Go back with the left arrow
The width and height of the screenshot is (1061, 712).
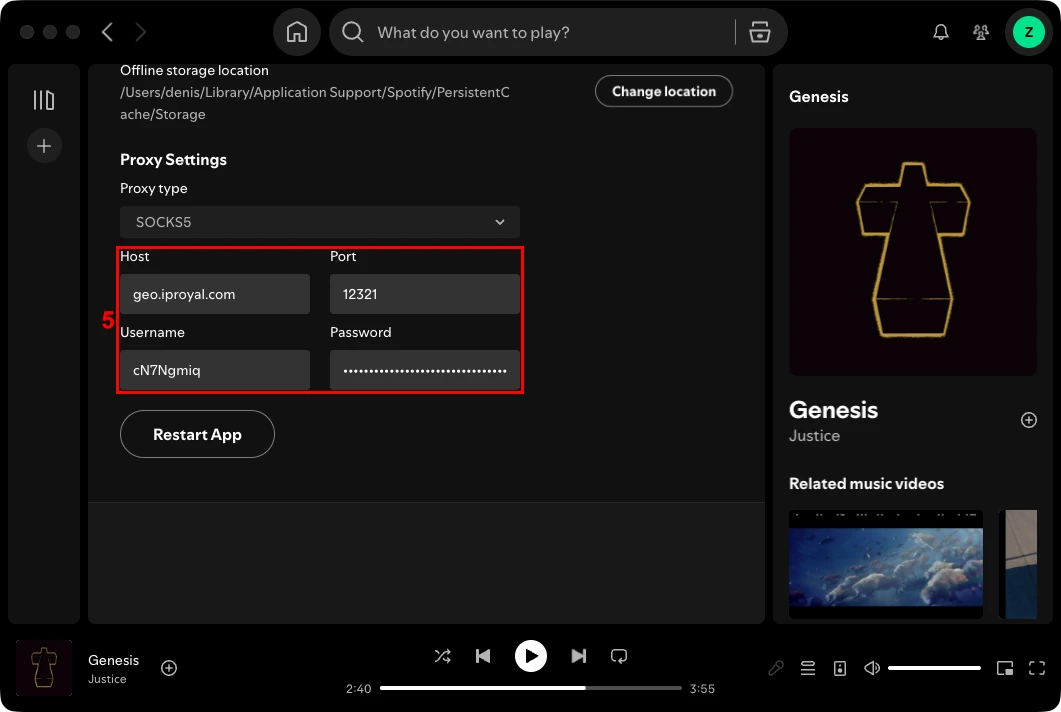tap(107, 32)
